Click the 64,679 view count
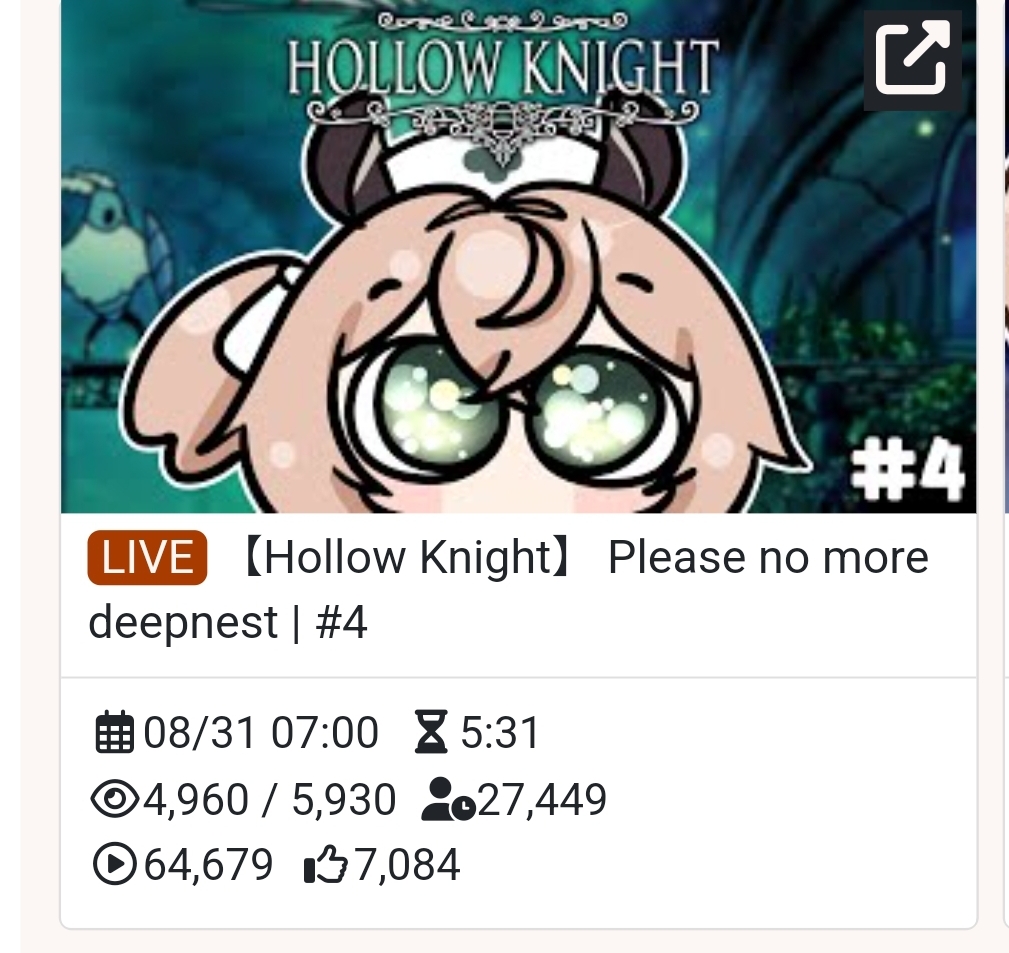This screenshot has width=1009, height=953. pyautogui.click(x=208, y=864)
